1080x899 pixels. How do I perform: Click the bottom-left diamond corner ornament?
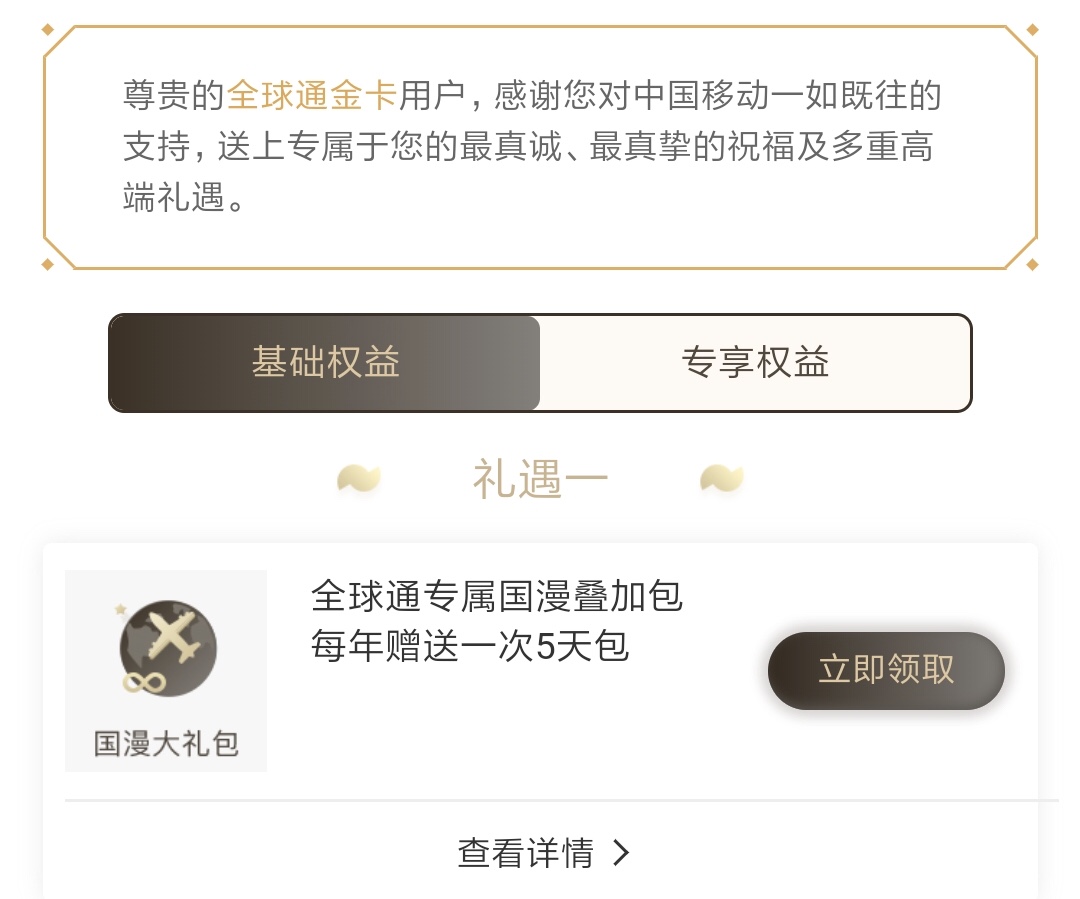[47, 264]
